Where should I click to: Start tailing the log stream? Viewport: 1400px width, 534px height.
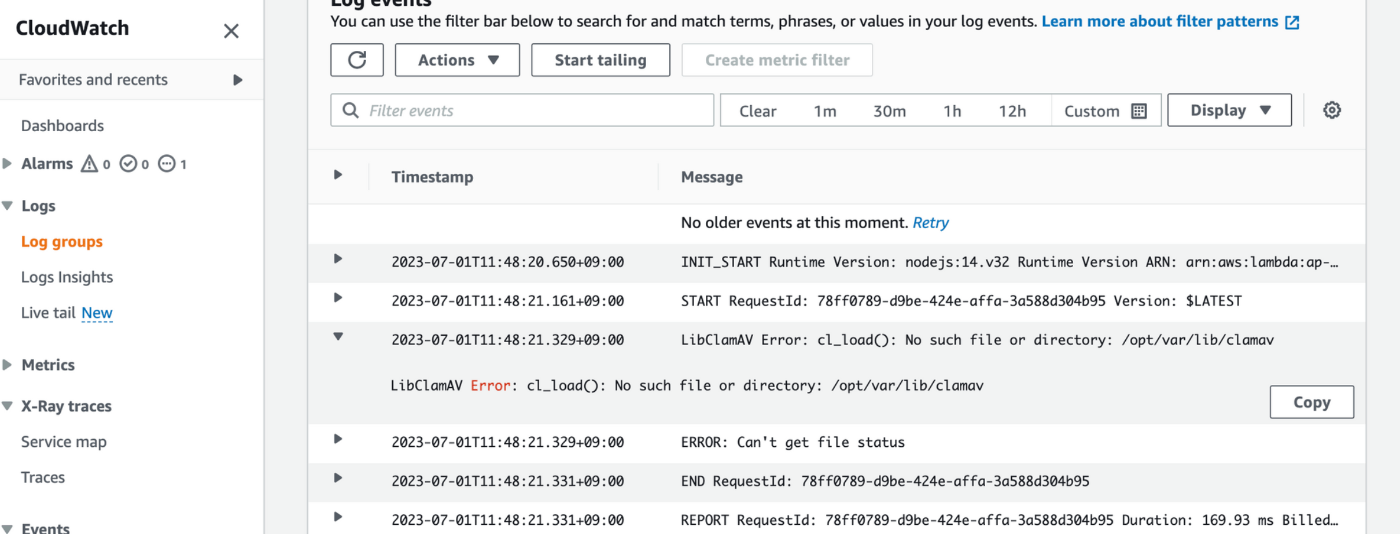pyautogui.click(x=600, y=60)
